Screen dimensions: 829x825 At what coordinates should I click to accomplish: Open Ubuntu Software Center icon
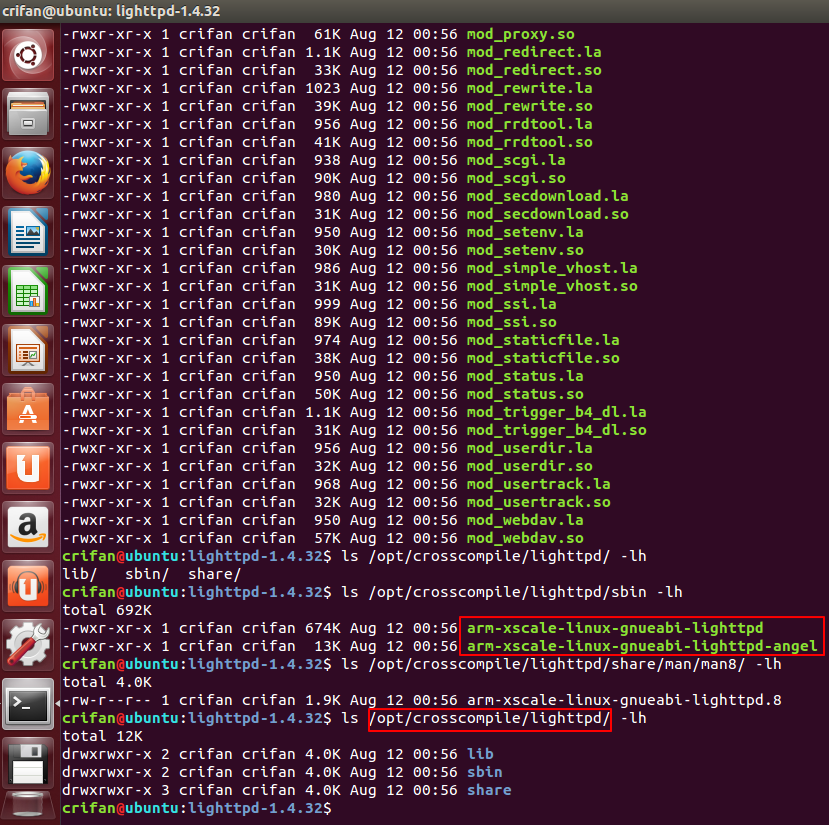tap(28, 409)
